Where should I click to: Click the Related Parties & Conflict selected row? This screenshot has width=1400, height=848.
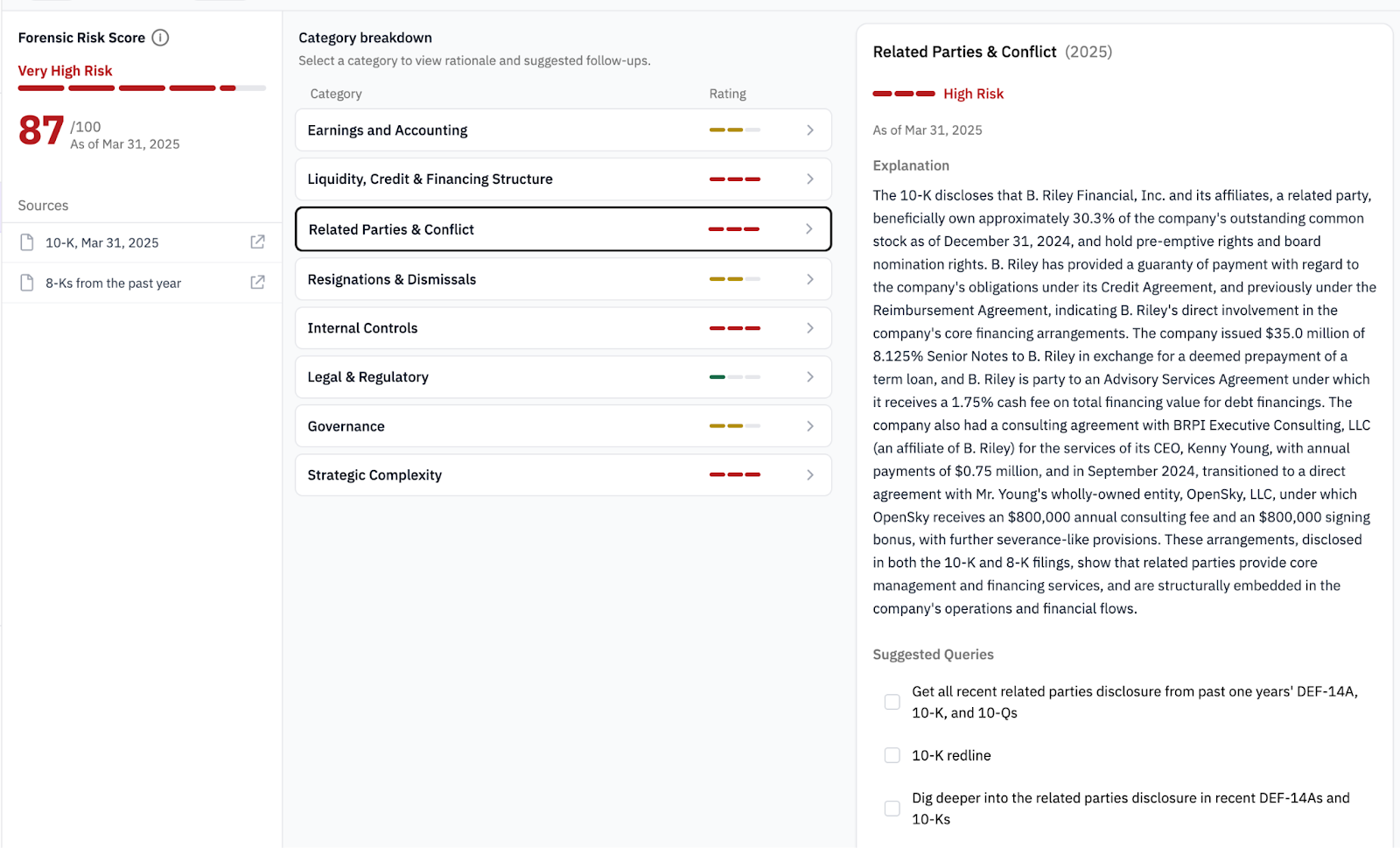[391, 229]
